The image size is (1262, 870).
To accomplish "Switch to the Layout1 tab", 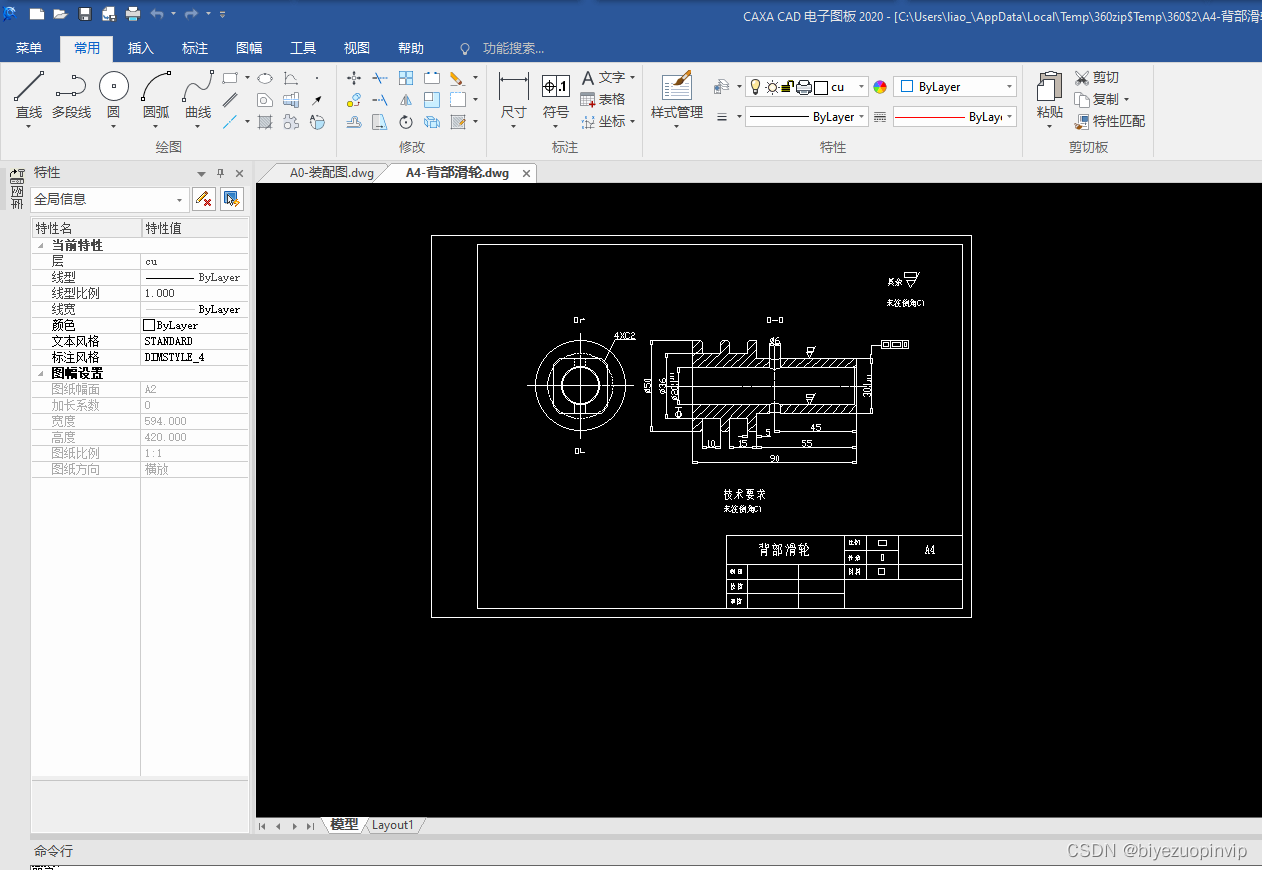I will (392, 825).
